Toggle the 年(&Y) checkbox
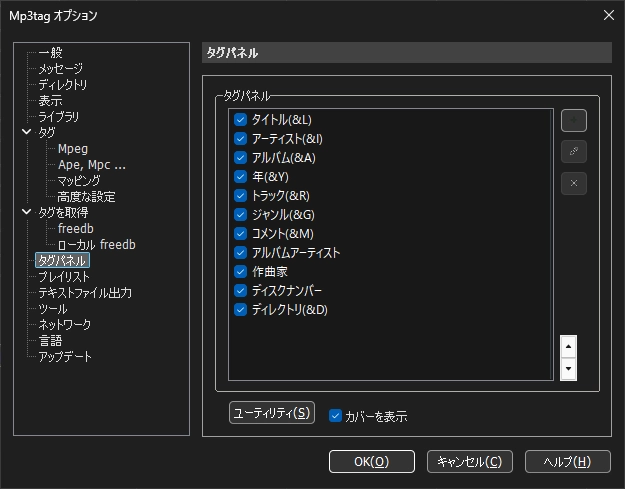Image resolution: width=625 pixels, height=489 pixels. [x=240, y=176]
